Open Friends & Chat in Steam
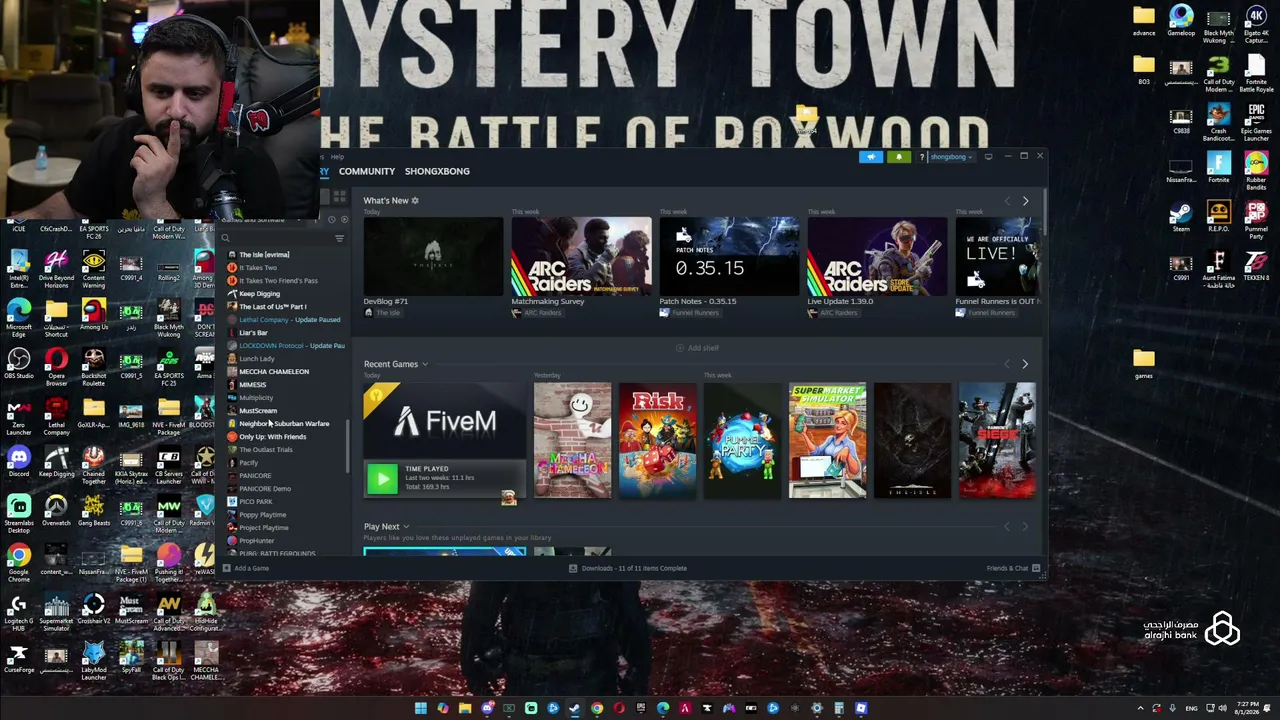 [x=1013, y=568]
